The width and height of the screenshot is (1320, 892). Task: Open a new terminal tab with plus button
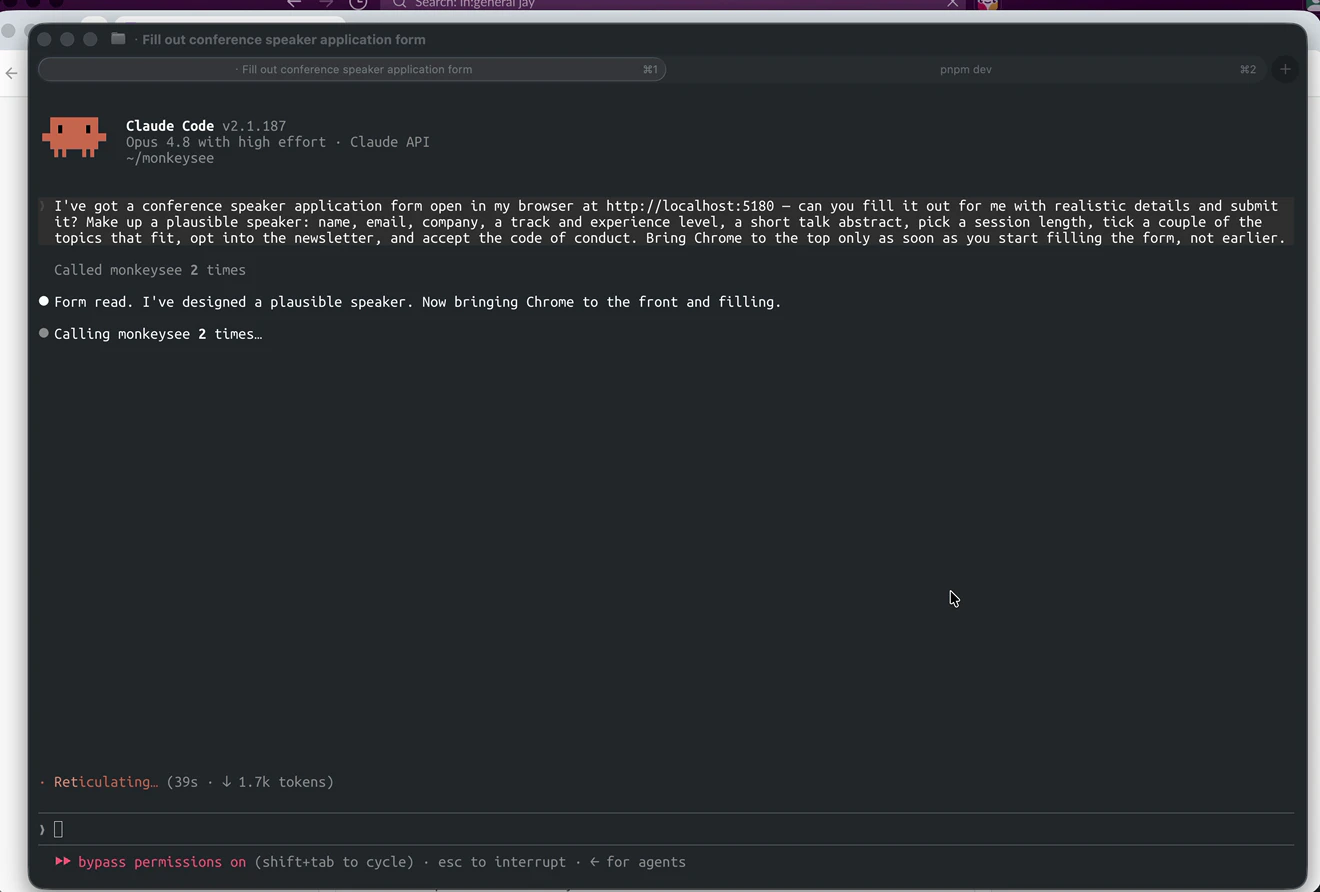[x=1285, y=69]
